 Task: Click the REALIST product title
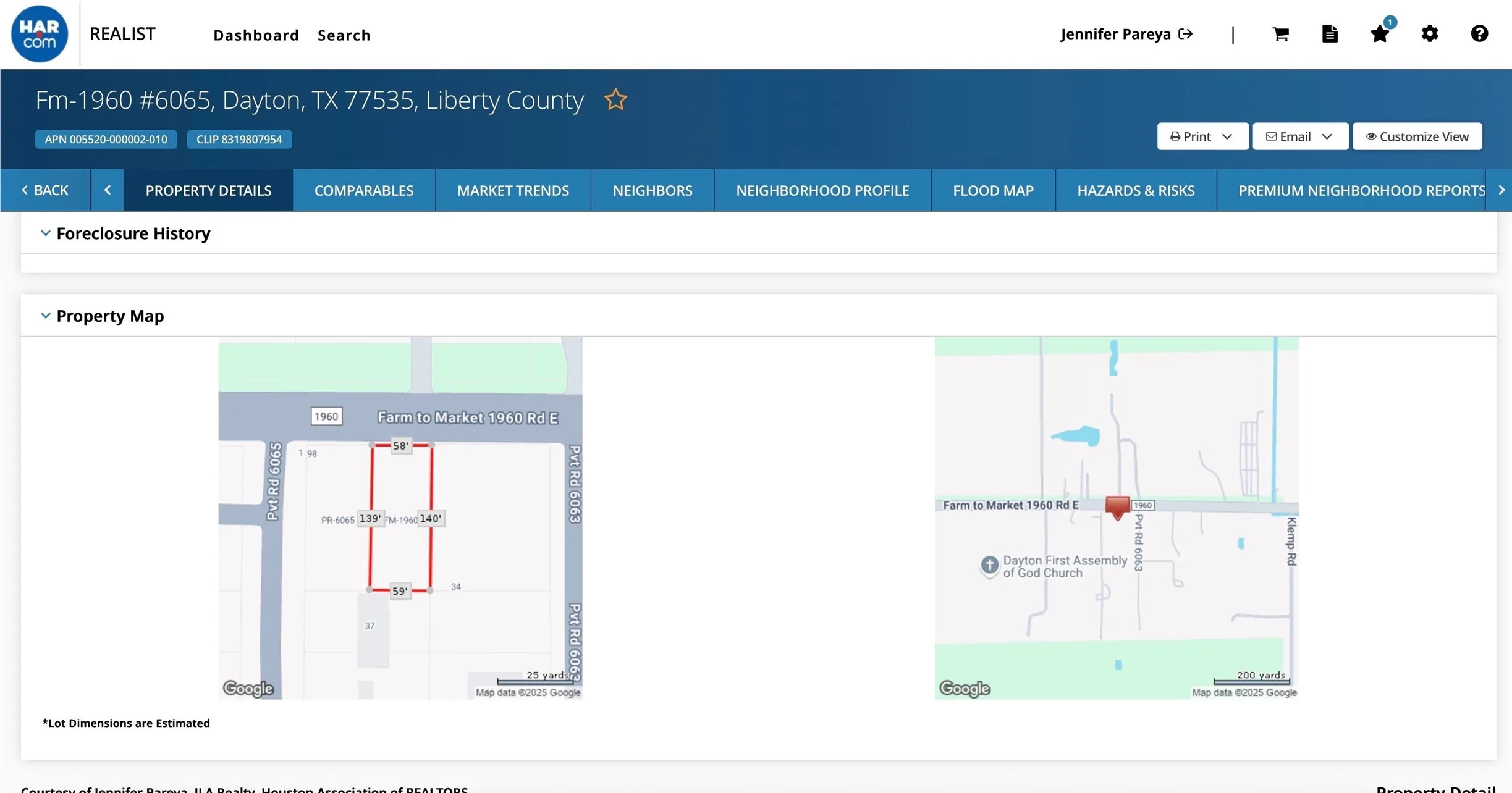click(122, 34)
